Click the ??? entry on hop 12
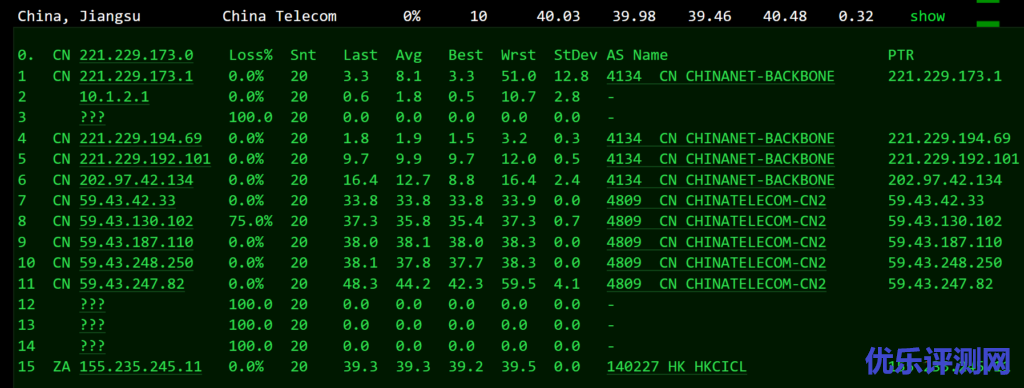The width and height of the screenshot is (1024, 388). 92,304
